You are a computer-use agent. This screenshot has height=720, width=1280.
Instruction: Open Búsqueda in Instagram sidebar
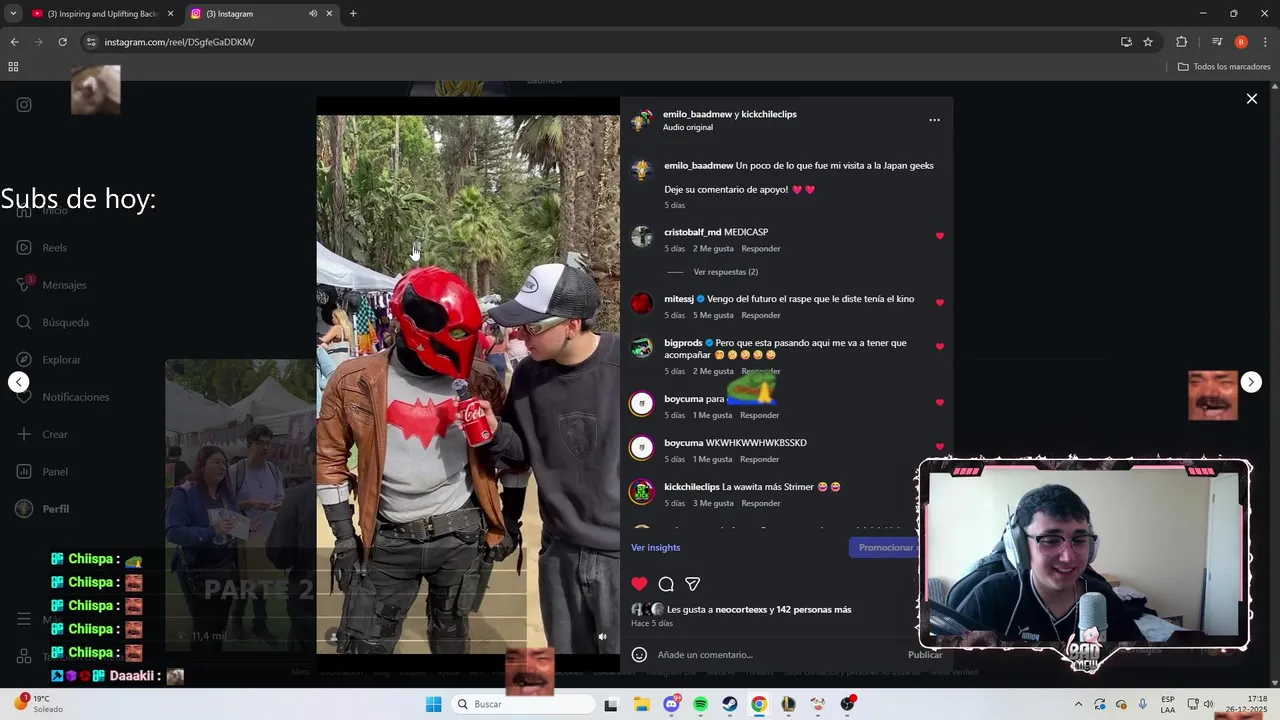(52, 322)
